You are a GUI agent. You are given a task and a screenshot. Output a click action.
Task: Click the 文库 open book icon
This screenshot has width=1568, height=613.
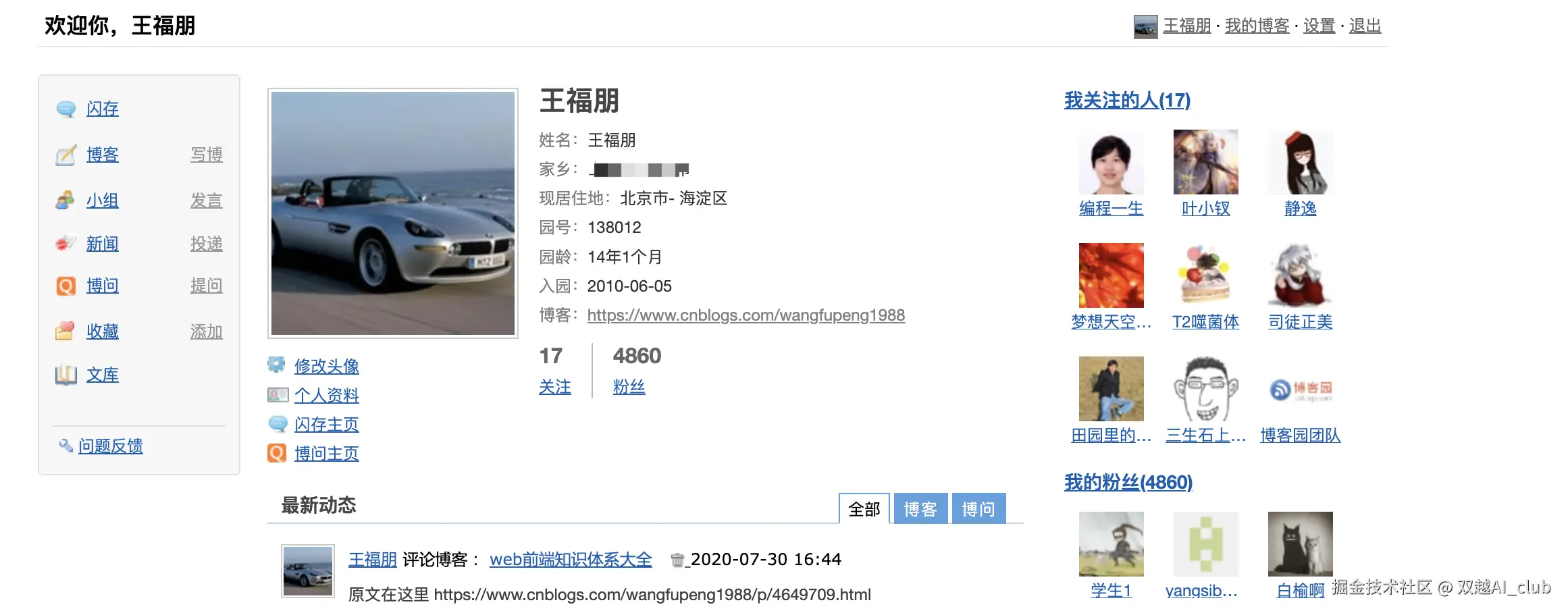pos(66,375)
